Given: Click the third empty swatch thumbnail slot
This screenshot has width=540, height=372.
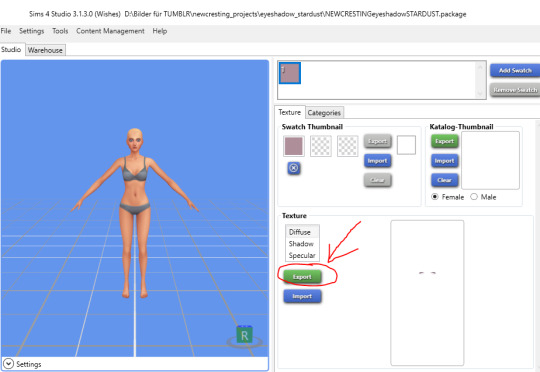Looking at the screenshot, I should point(347,146).
